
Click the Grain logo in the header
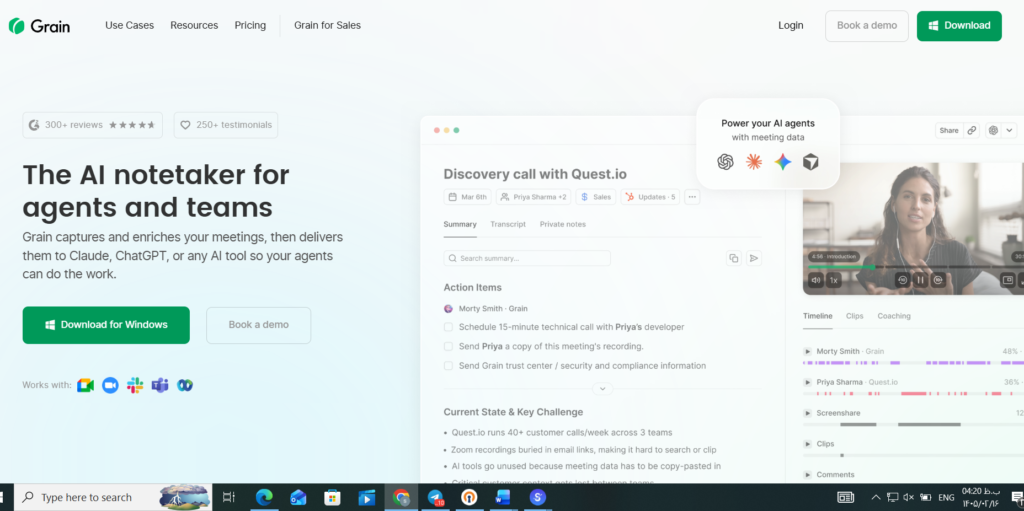click(x=39, y=26)
